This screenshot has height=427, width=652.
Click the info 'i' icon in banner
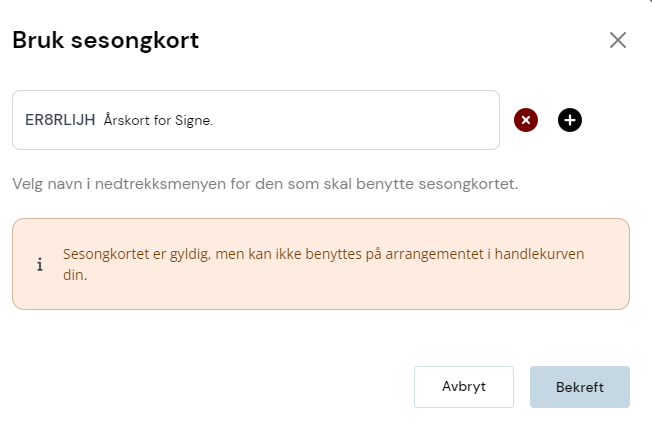(40, 264)
